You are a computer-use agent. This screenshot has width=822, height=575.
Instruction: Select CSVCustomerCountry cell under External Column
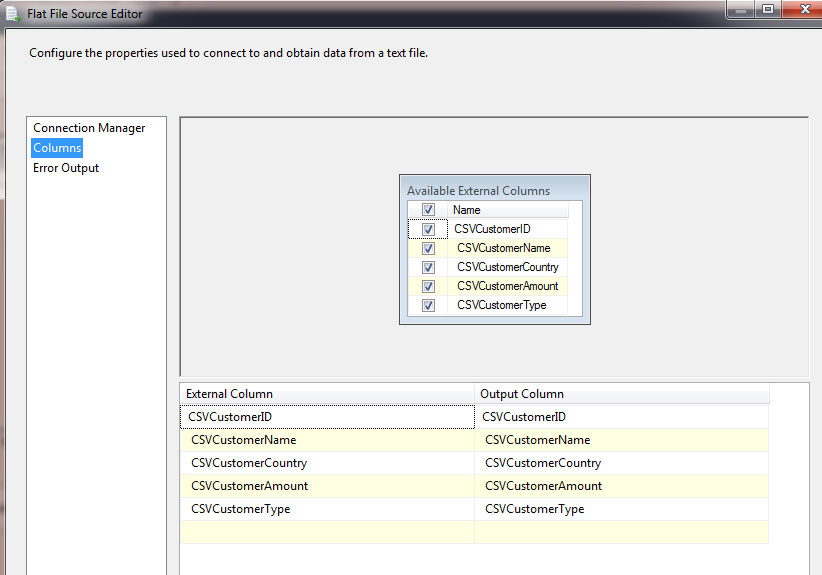[327, 463]
